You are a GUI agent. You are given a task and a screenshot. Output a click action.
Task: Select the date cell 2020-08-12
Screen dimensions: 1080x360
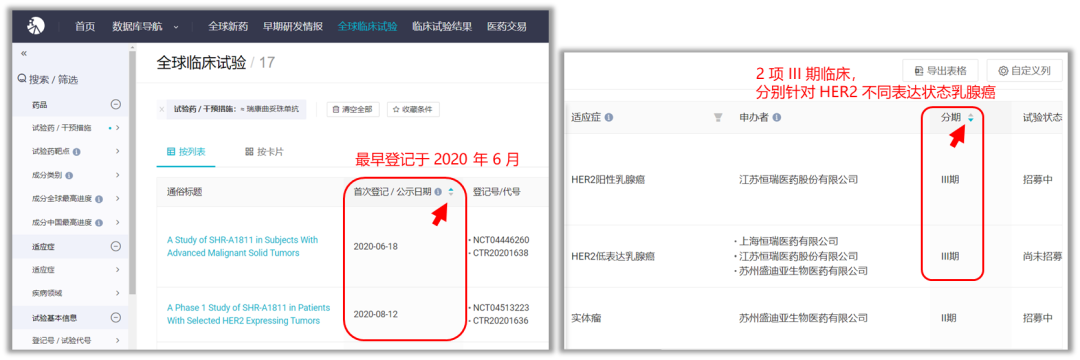(x=375, y=314)
